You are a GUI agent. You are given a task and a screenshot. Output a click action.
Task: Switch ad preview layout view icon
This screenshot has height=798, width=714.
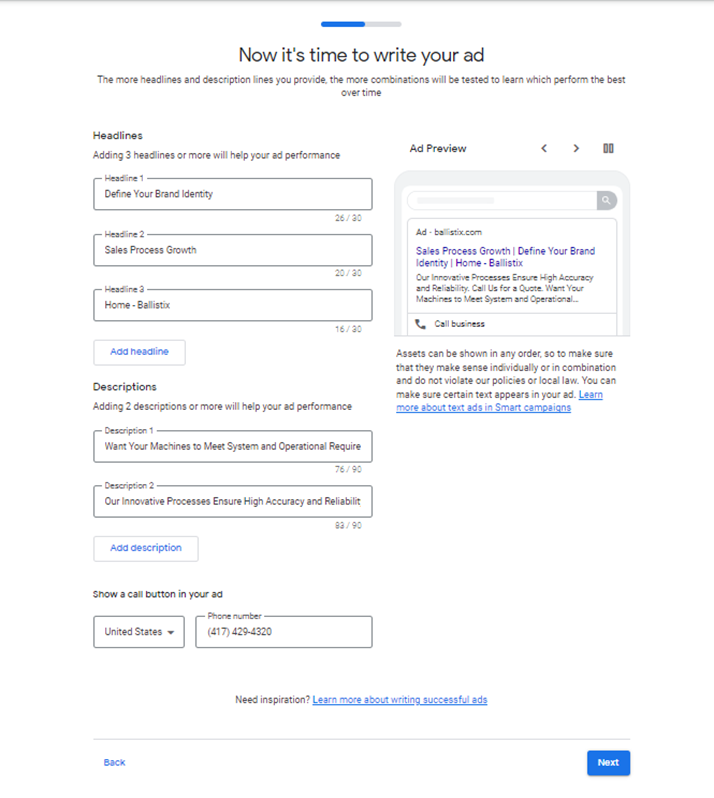(608, 148)
